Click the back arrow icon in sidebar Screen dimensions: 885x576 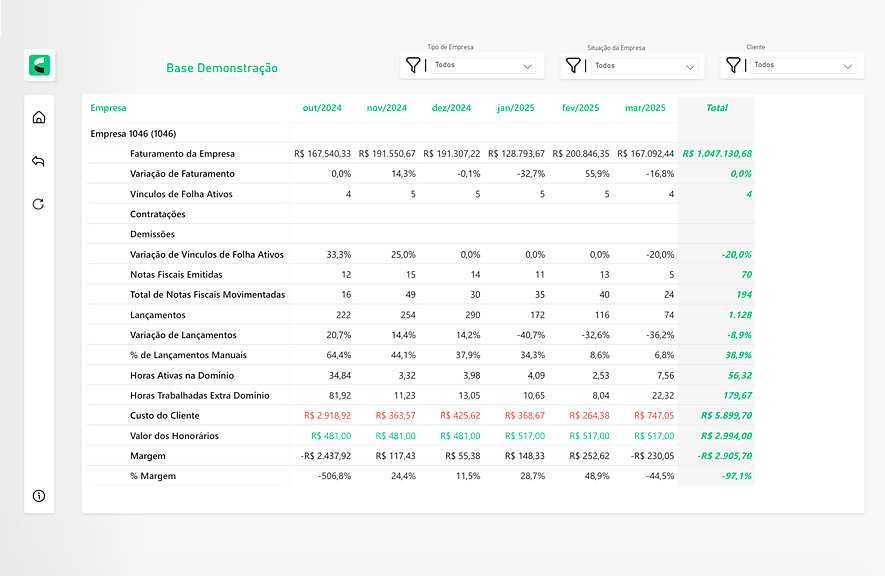tap(39, 161)
